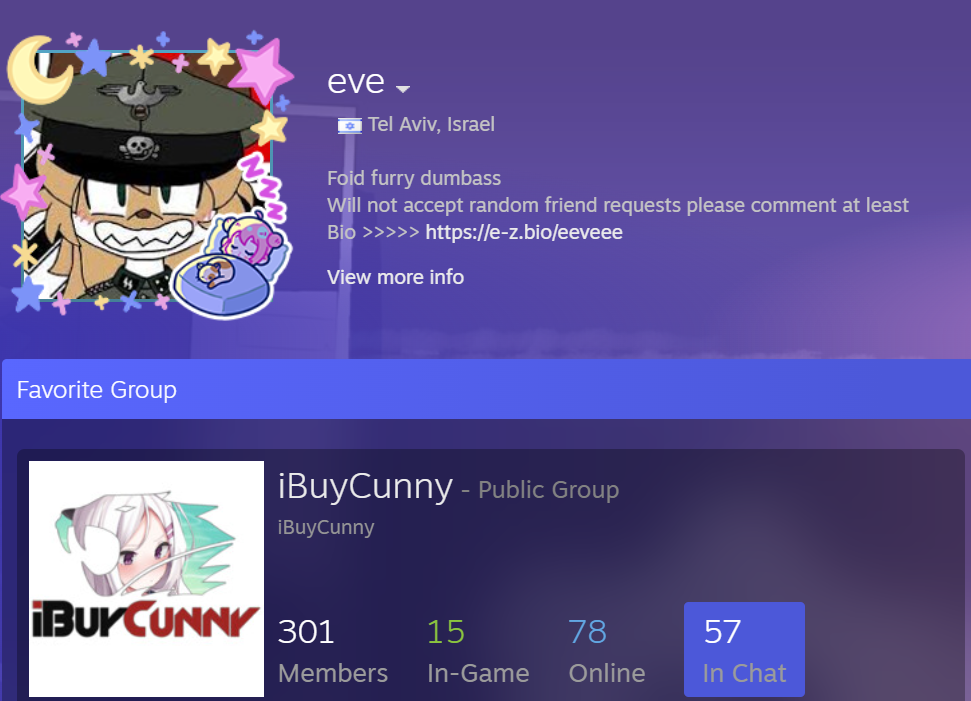Viewport: 971px width, 701px height.
Task: Expand the dropdown arrow beside eve
Action: (403, 89)
